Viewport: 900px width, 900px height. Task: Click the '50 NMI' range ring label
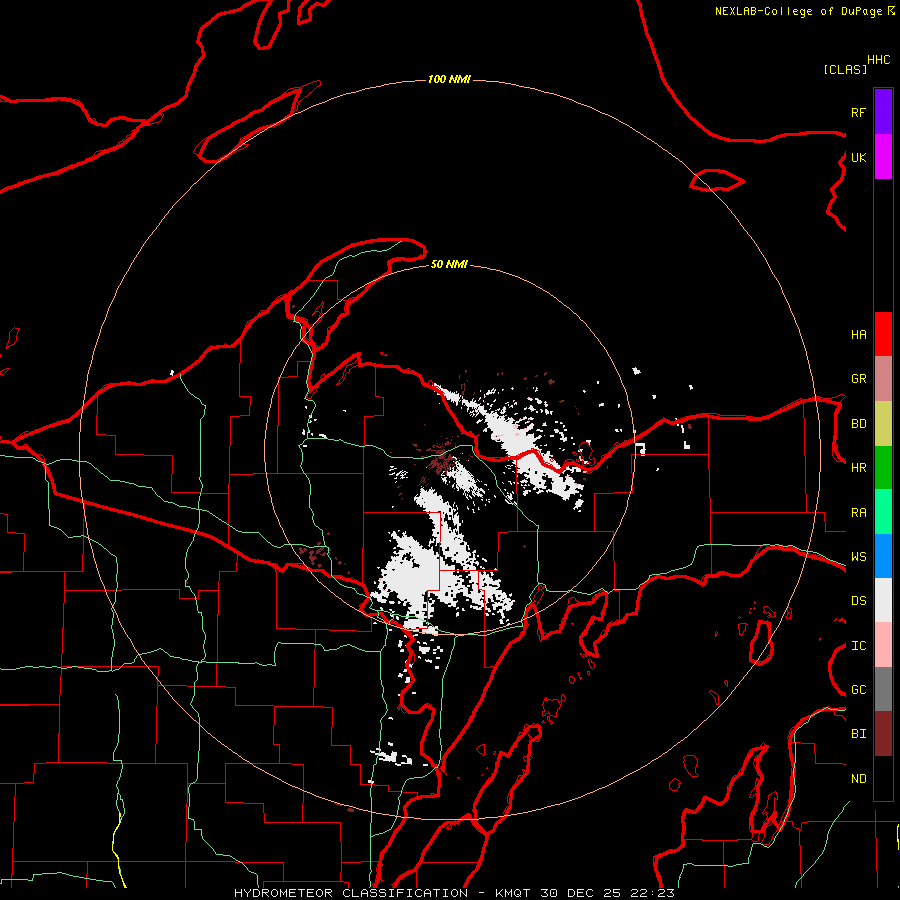pos(449,264)
